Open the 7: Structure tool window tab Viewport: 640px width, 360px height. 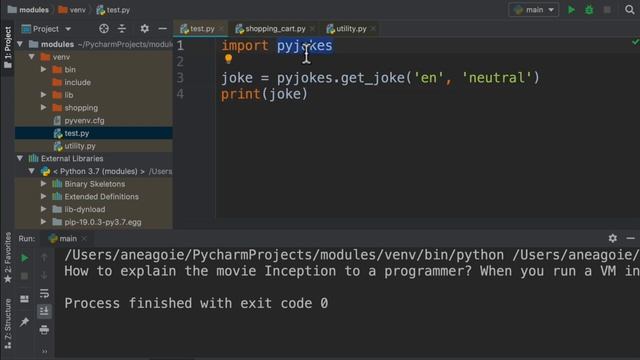(x=8, y=324)
